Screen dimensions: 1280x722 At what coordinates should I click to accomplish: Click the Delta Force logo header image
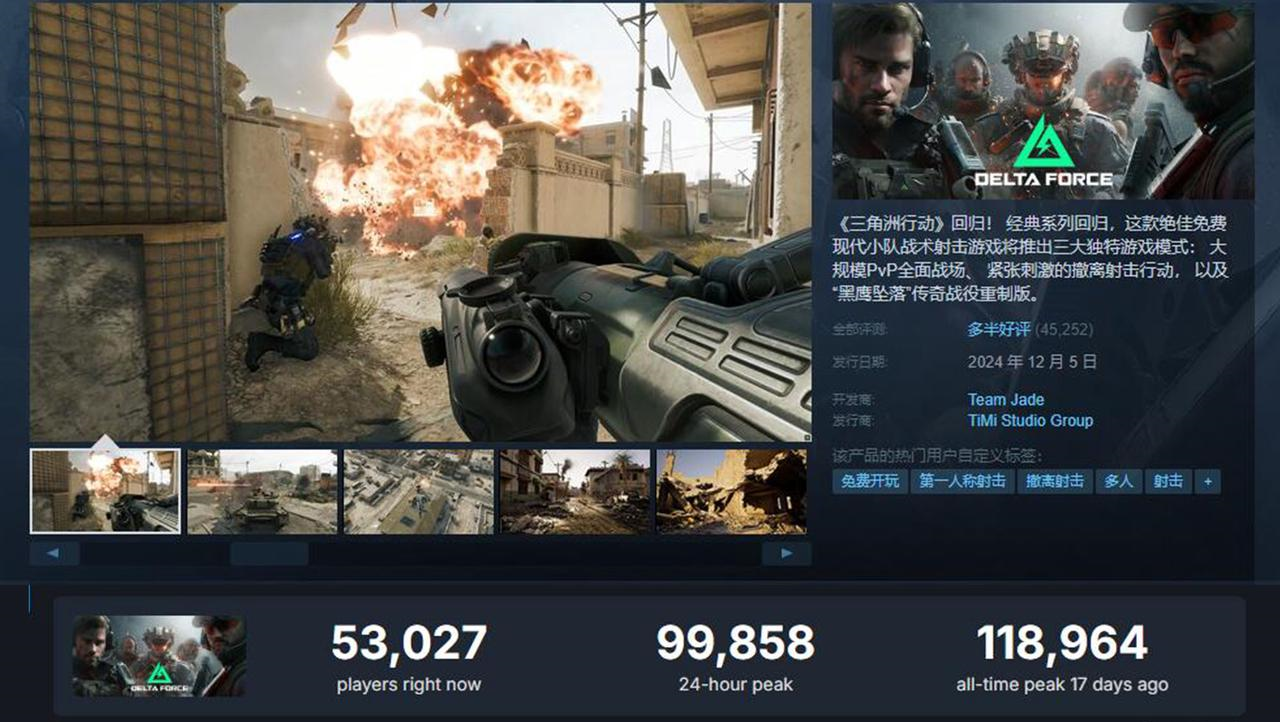click(x=1043, y=101)
